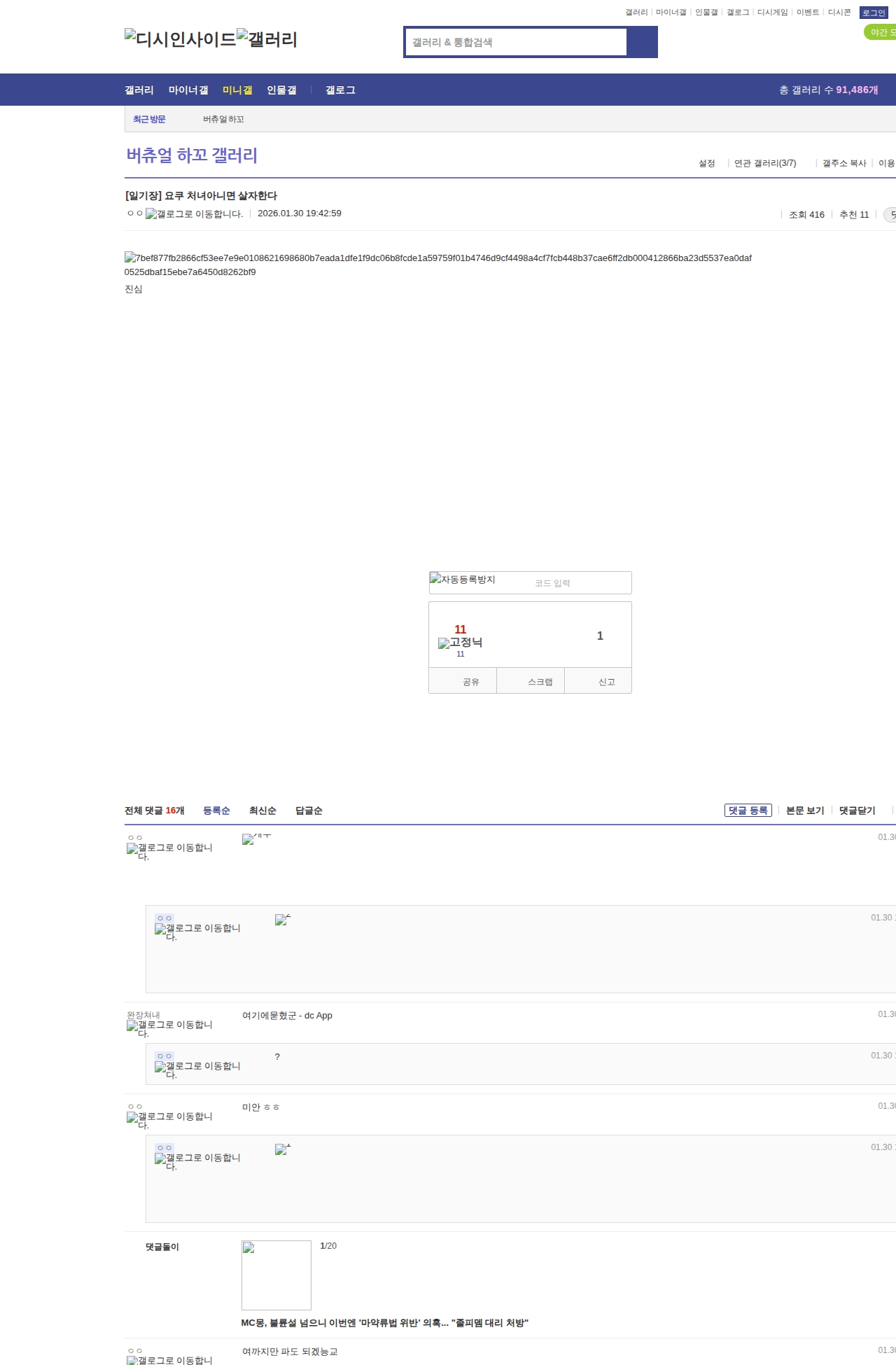Open the 갤러리 tab in blue navbar
This screenshot has width=896, height=1365.
(139, 90)
